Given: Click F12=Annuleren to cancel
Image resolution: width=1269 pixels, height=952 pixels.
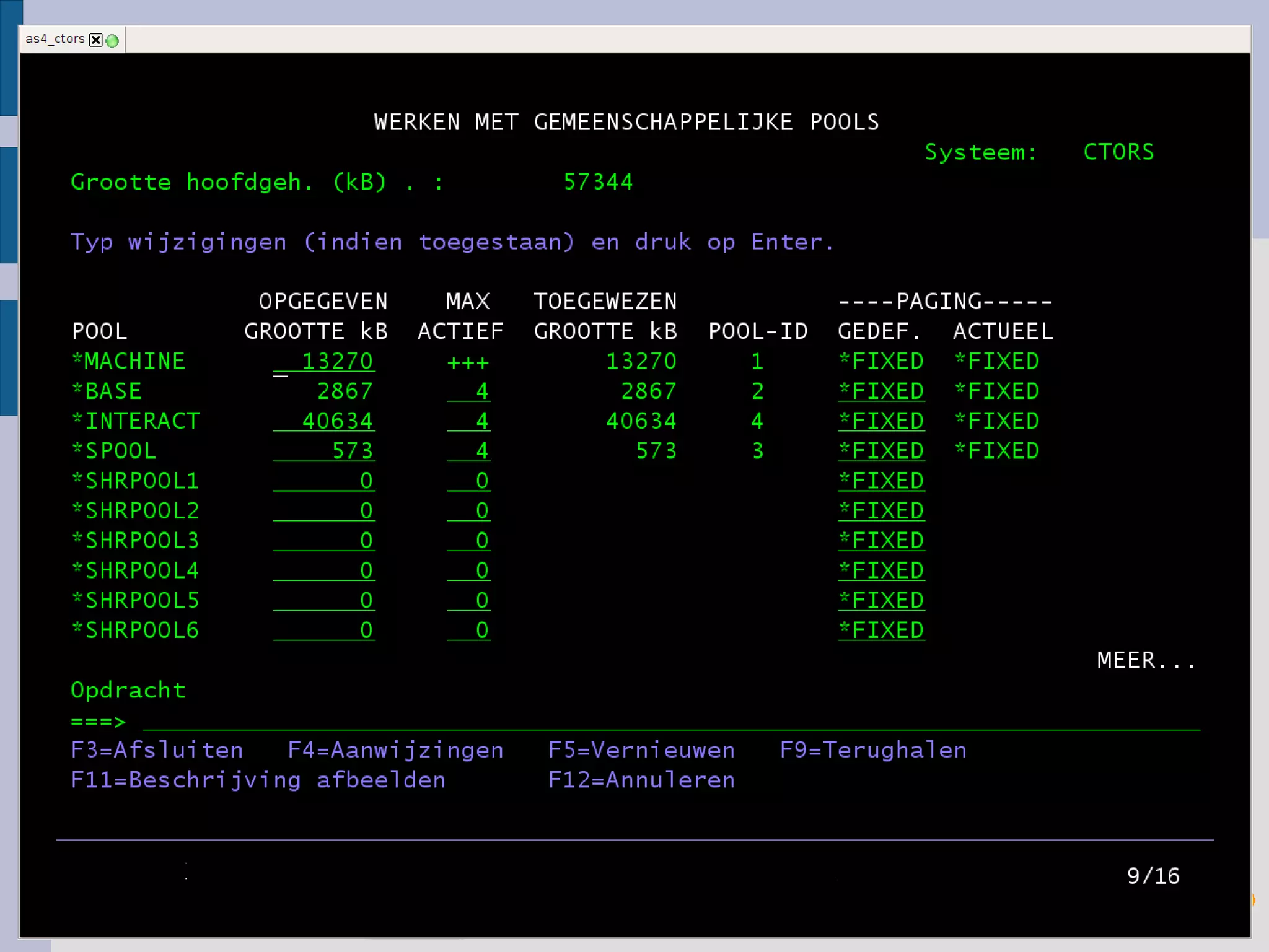Looking at the screenshot, I should coord(641,780).
